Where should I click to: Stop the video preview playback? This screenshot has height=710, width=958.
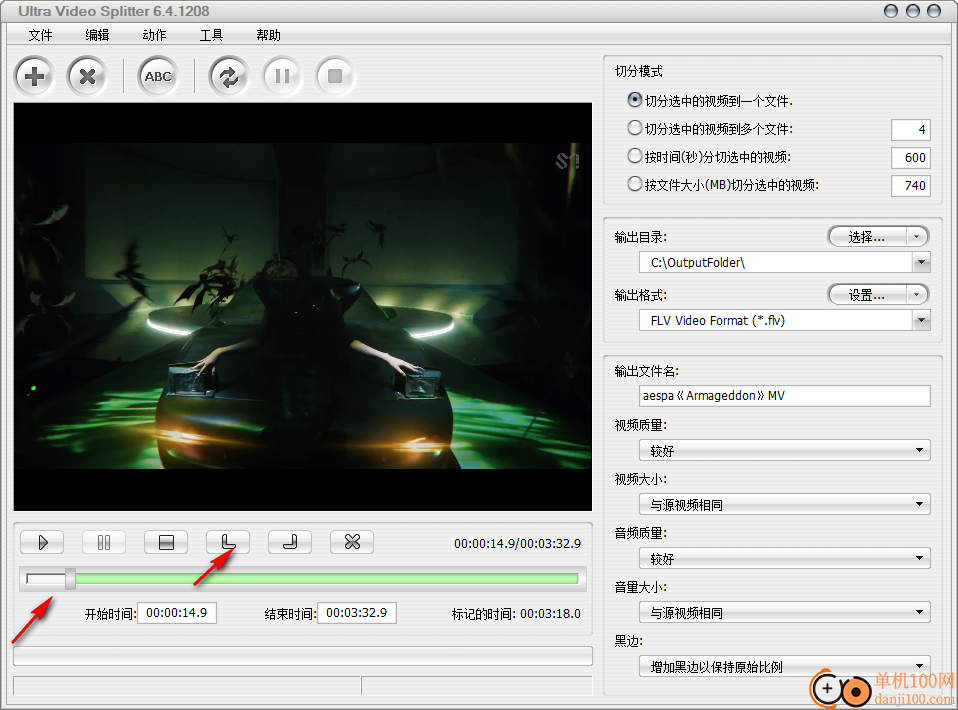point(166,543)
